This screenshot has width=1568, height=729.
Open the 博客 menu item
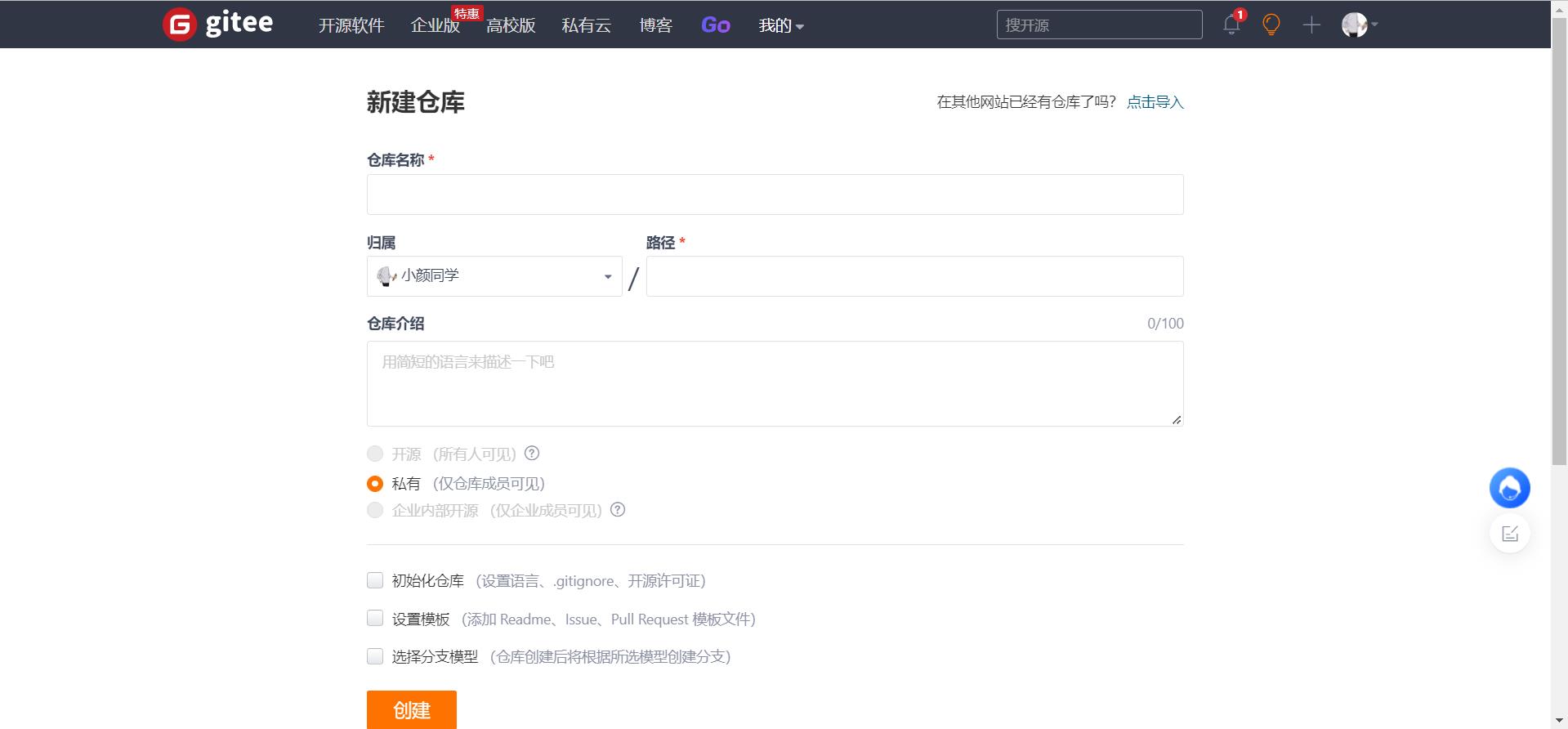(656, 25)
